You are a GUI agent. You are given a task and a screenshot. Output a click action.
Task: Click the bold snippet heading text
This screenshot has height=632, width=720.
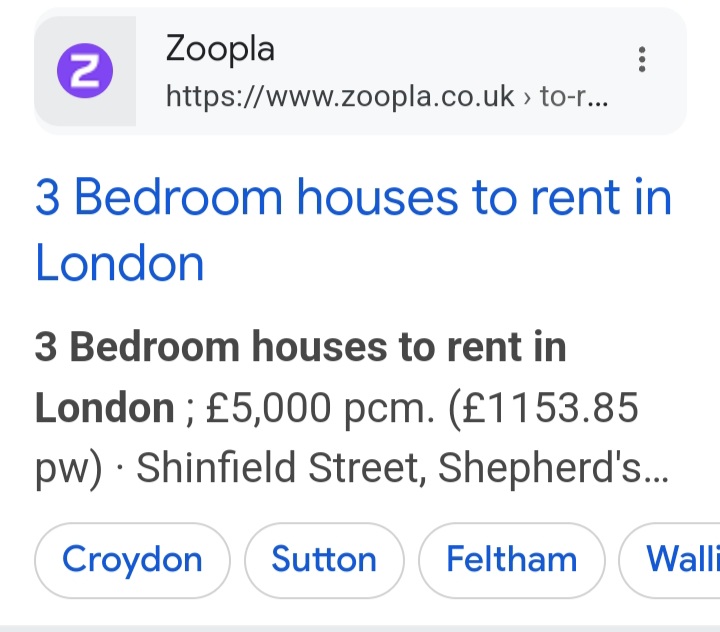pyautogui.click(x=300, y=348)
